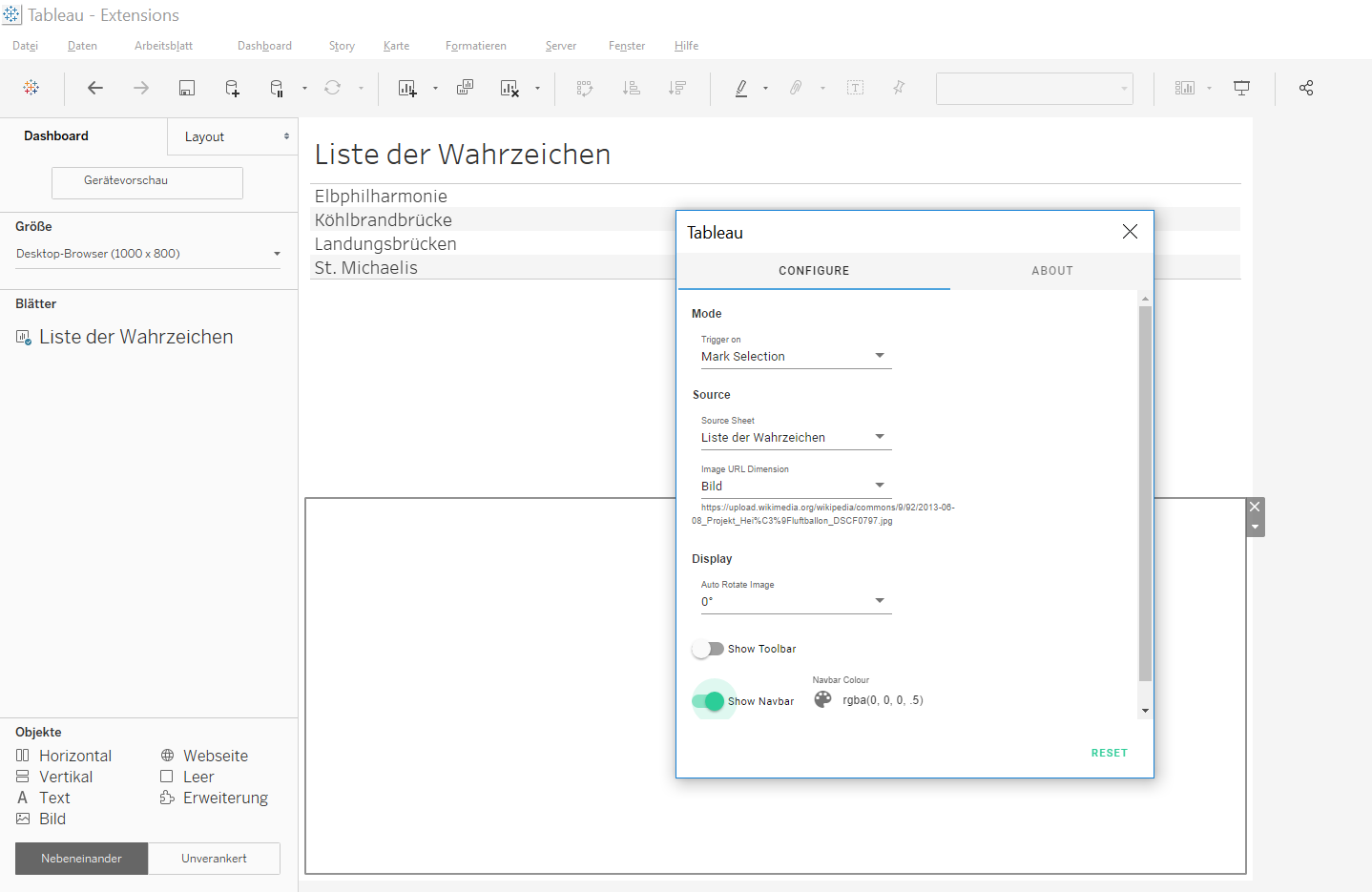Click the Webseite object

[204, 756]
